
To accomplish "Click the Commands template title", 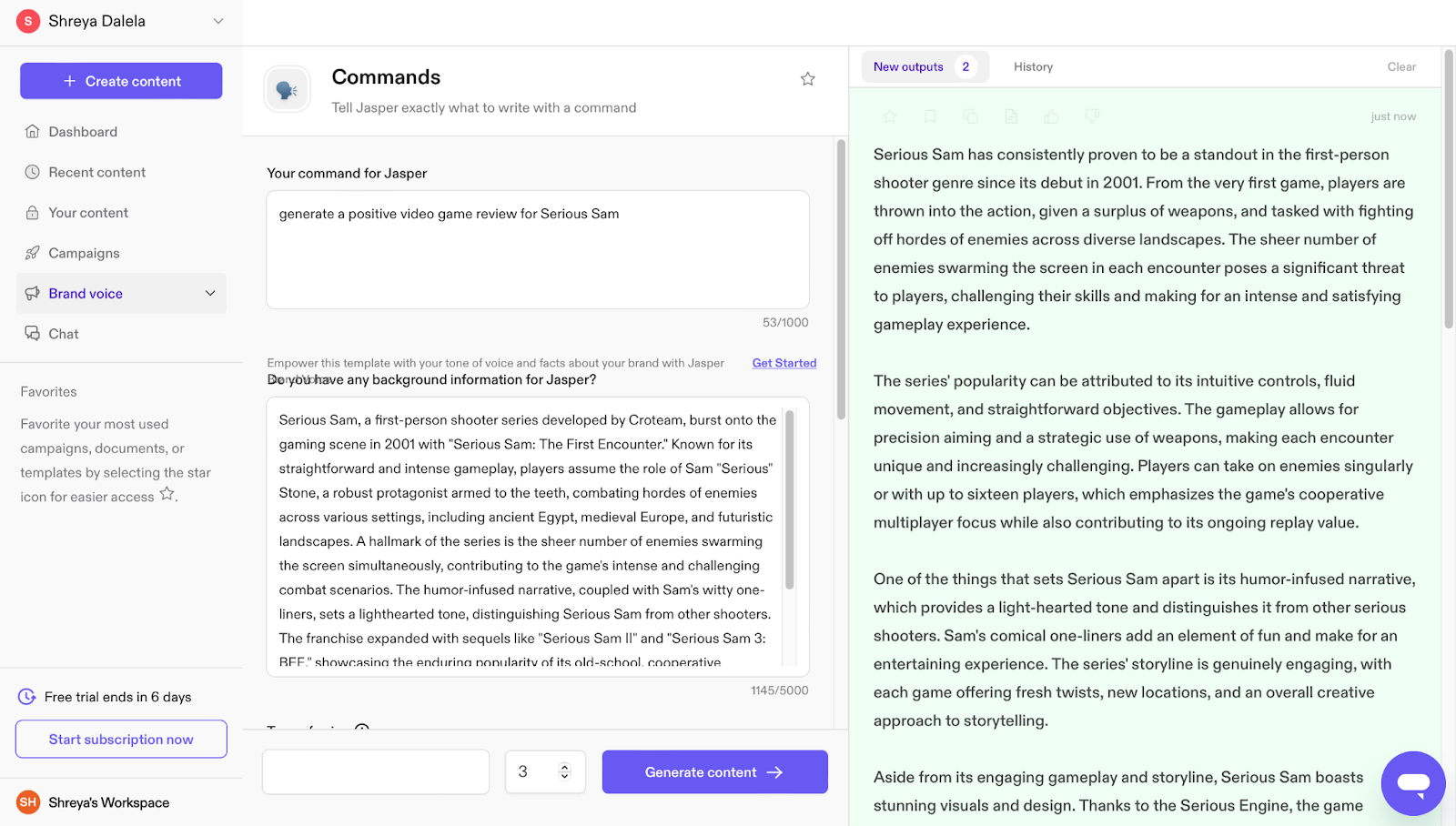I will point(386,77).
